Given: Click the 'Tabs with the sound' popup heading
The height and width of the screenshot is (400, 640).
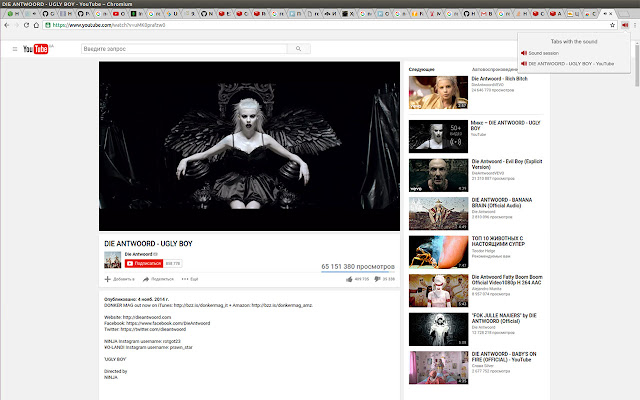Looking at the screenshot, I should click(x=573, y=42).
